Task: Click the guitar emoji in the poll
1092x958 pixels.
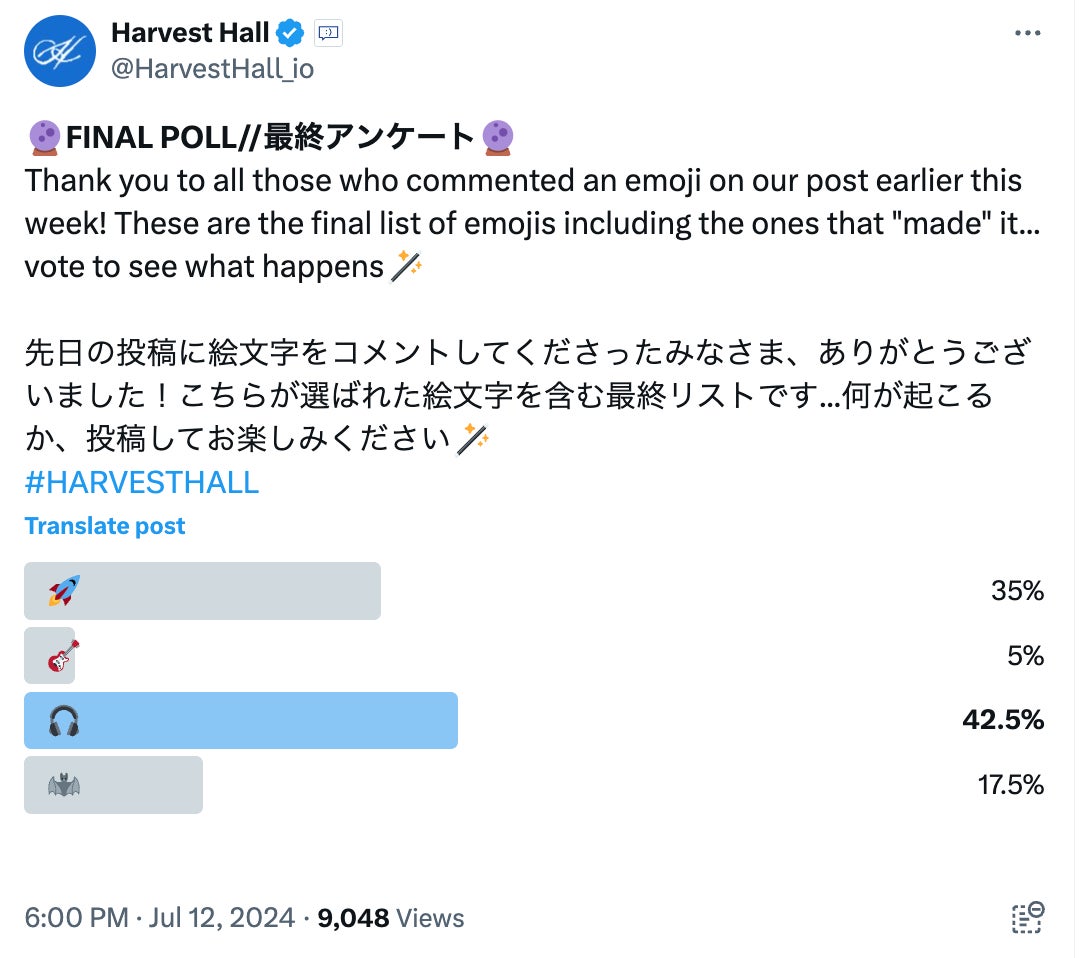Action: pos(63,656)
